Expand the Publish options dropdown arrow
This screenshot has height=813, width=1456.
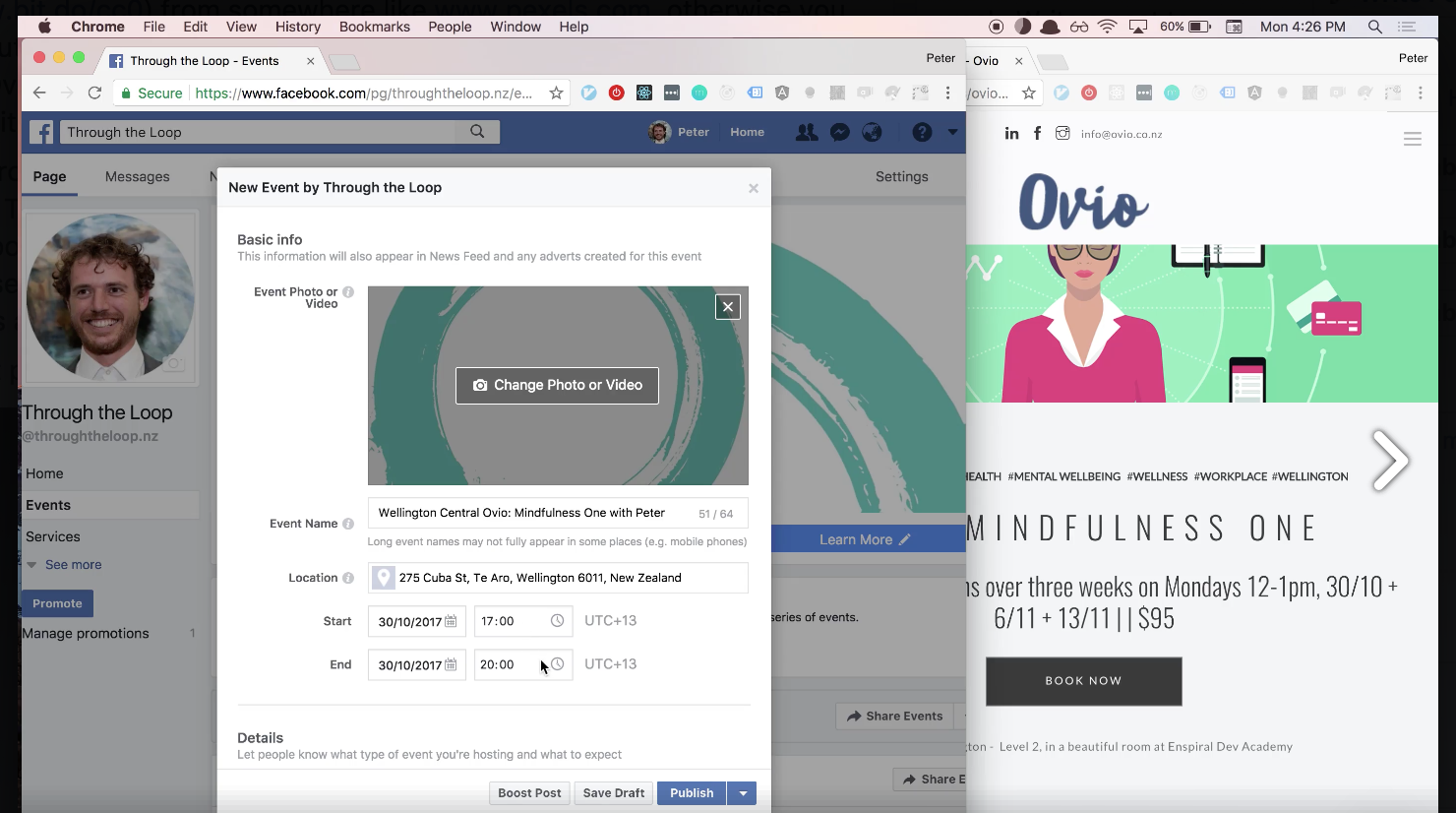click(x=743, y=793)
